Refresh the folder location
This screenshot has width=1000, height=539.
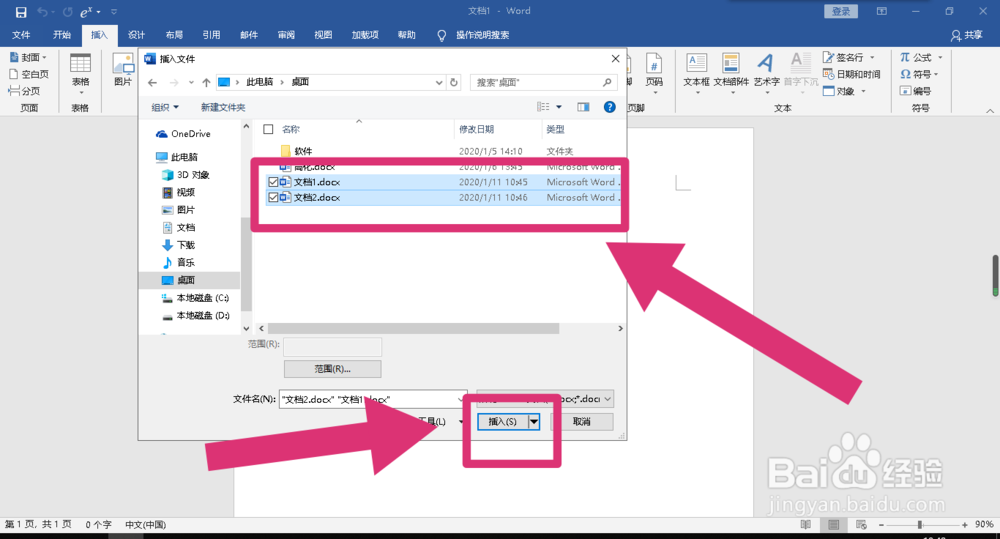pos(453,82)
